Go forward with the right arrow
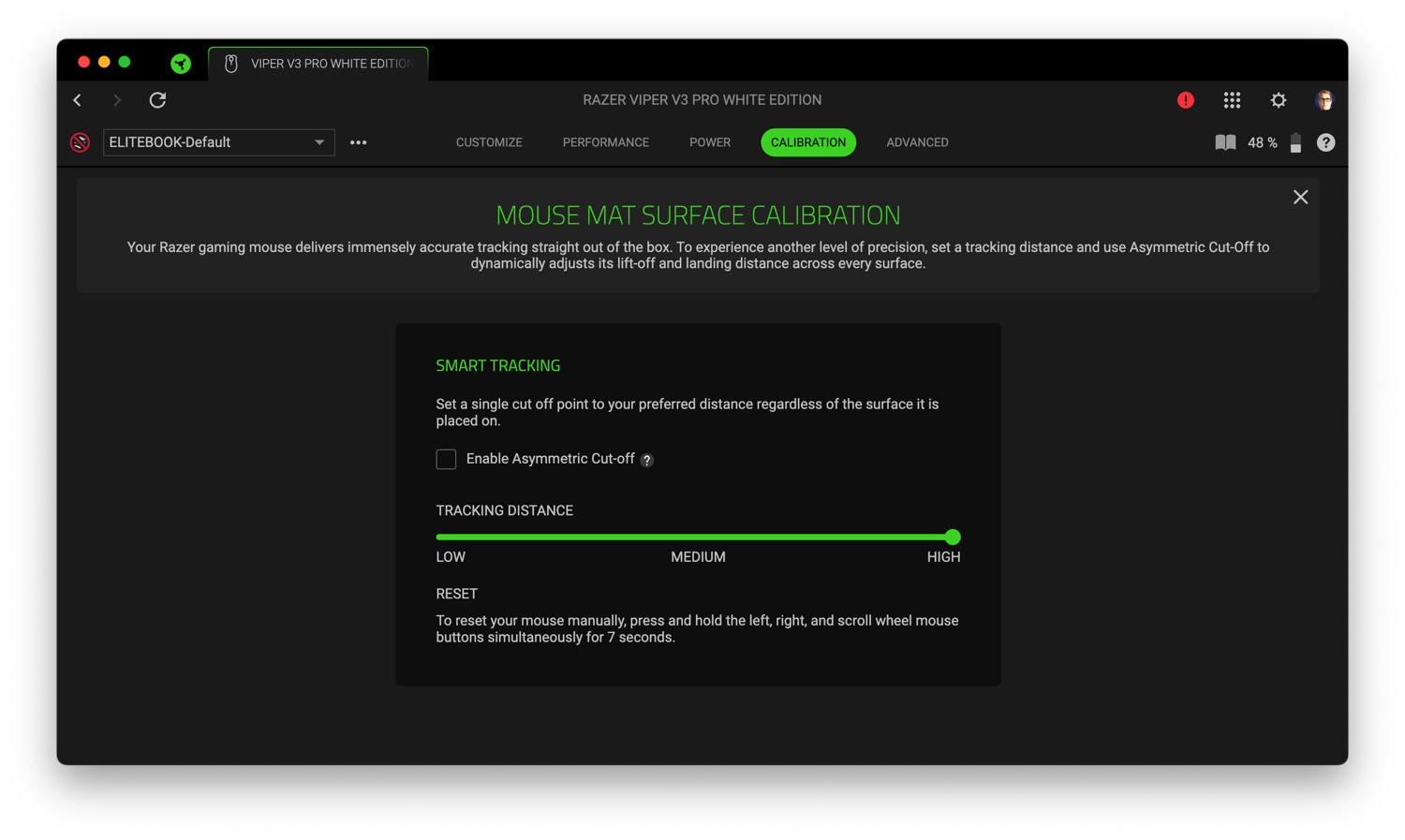The height and width of the screenshot is (840, 1405). tap(117, 100)
